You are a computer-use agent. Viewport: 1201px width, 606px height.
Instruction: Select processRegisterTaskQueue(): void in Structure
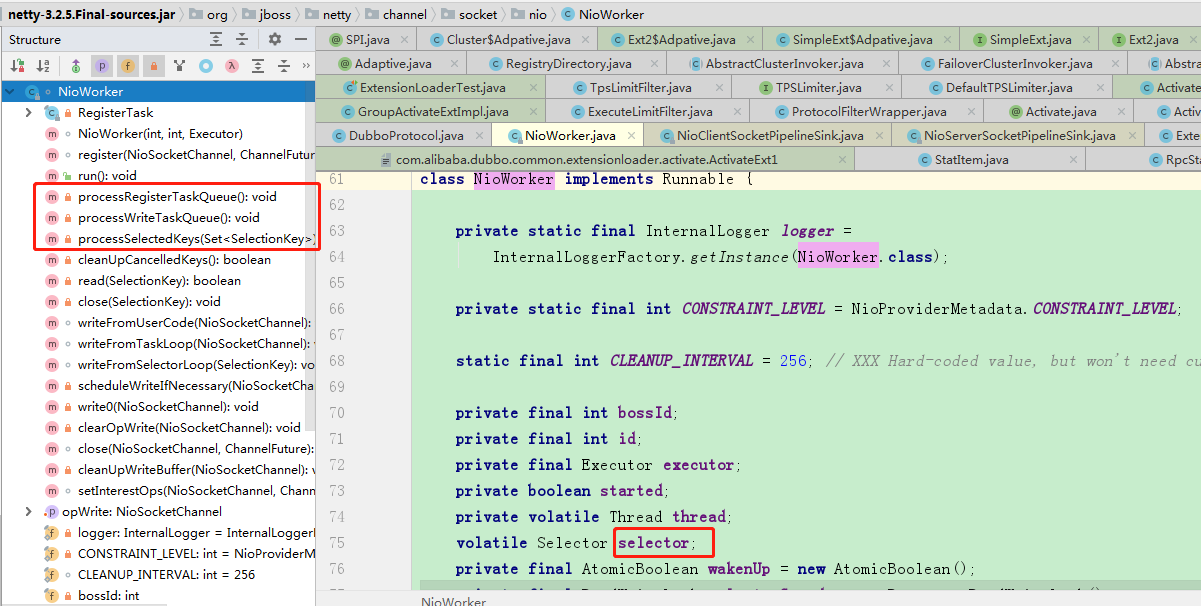[178, 197]
